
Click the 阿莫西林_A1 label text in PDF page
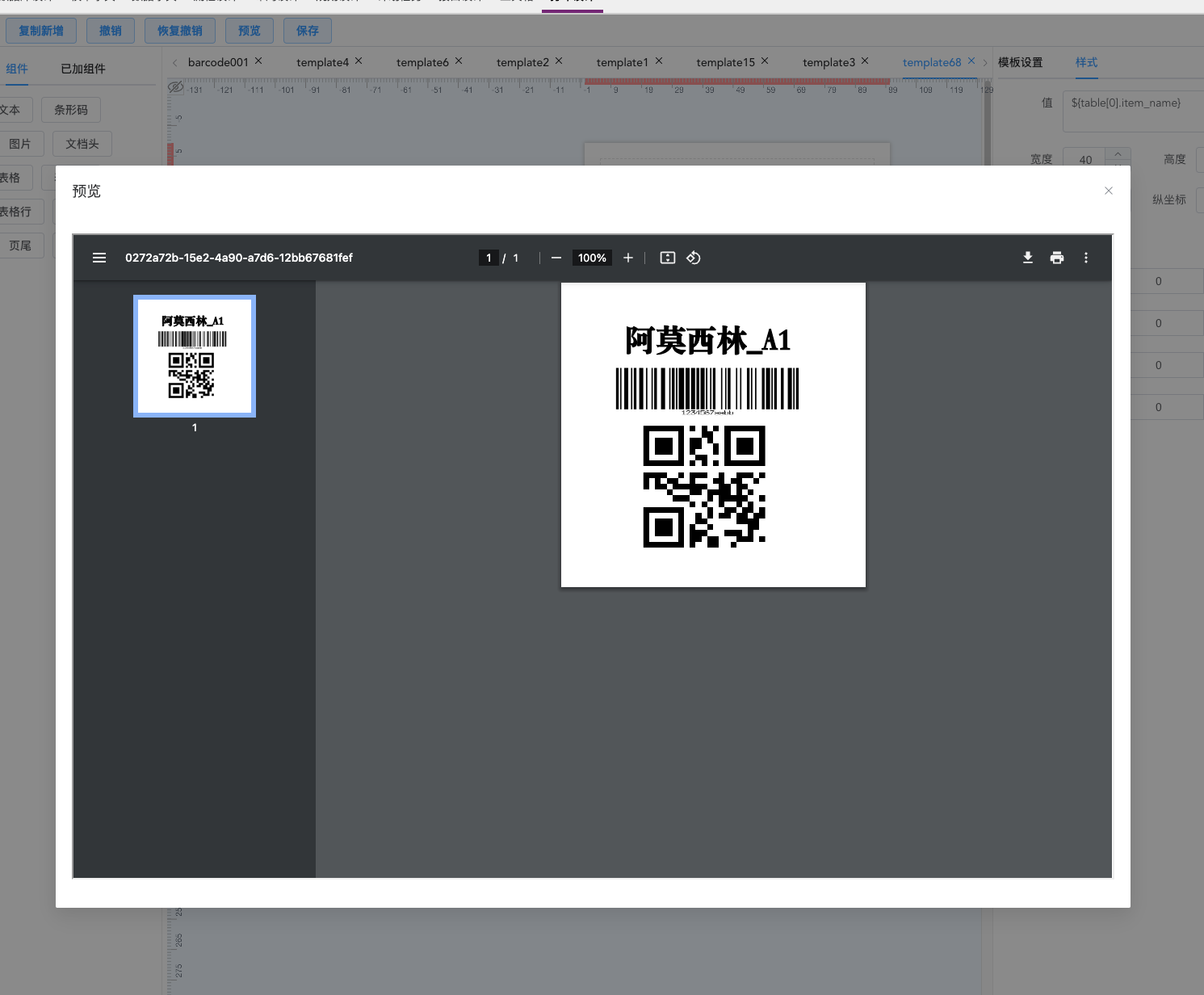click(x=708, y=341)
